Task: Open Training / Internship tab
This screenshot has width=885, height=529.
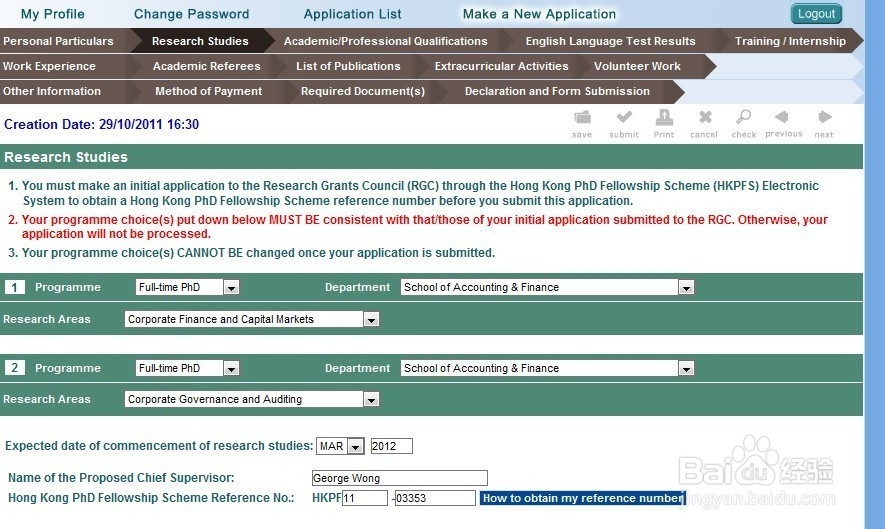Action: point(790,41)
